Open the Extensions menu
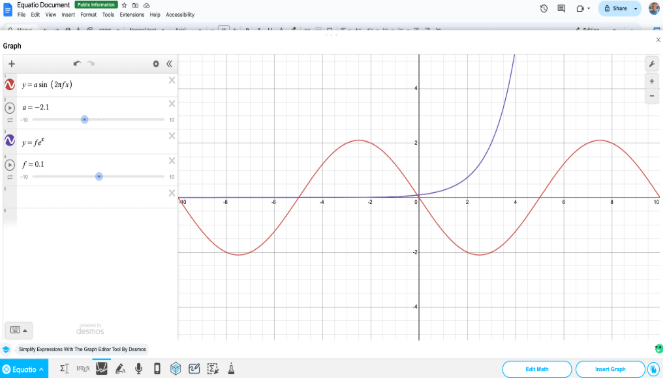Viewport: 663px width, 378px height. [132, 15]
